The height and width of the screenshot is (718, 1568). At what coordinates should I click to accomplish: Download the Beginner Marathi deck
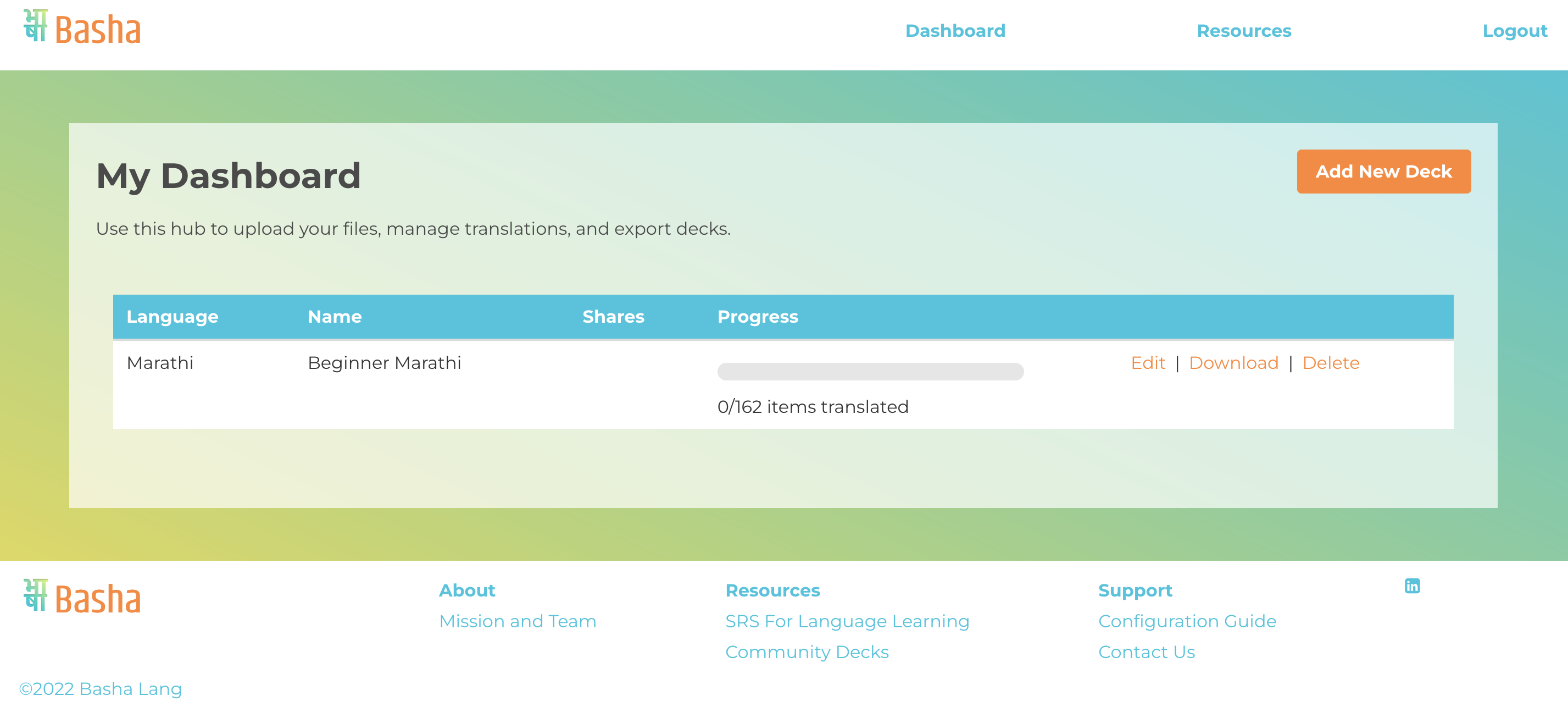pyautogui.click(x=1233, y=363)
